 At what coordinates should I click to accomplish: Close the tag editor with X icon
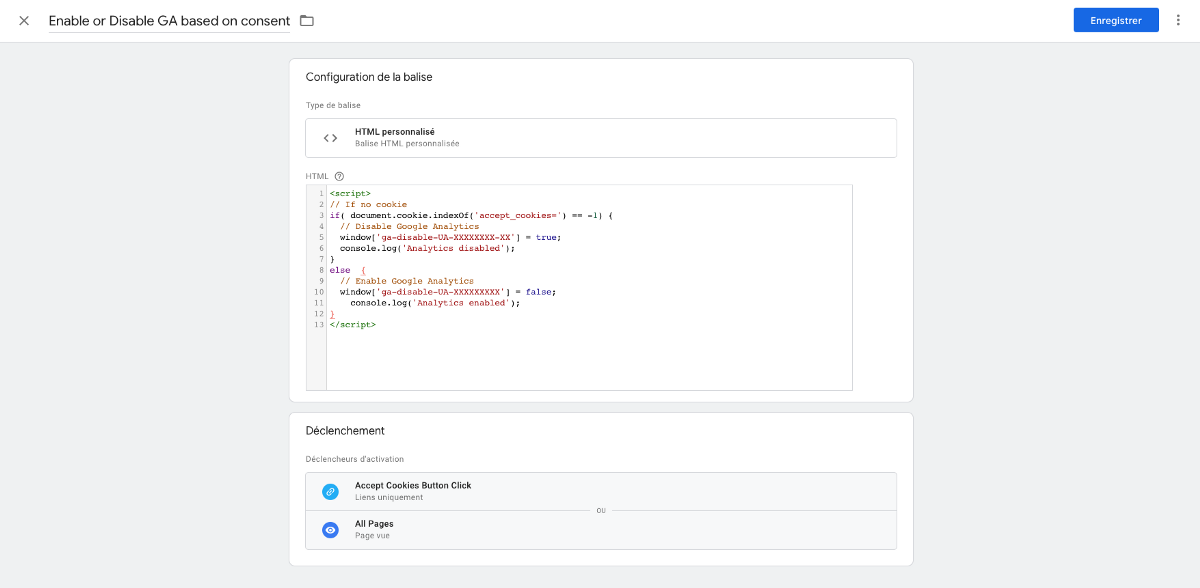24,21
